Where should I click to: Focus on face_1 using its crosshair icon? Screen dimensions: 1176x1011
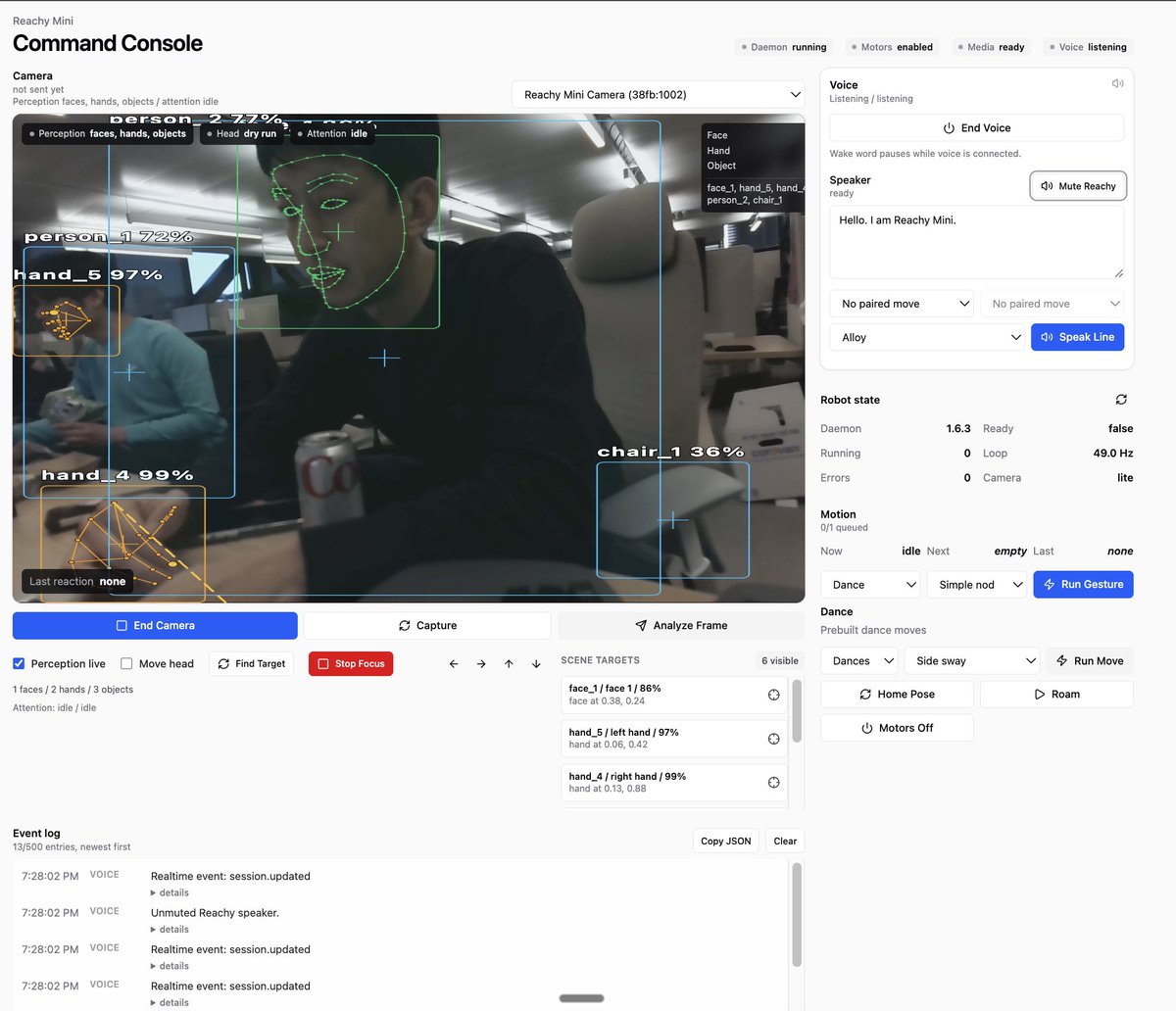point(773,695)
